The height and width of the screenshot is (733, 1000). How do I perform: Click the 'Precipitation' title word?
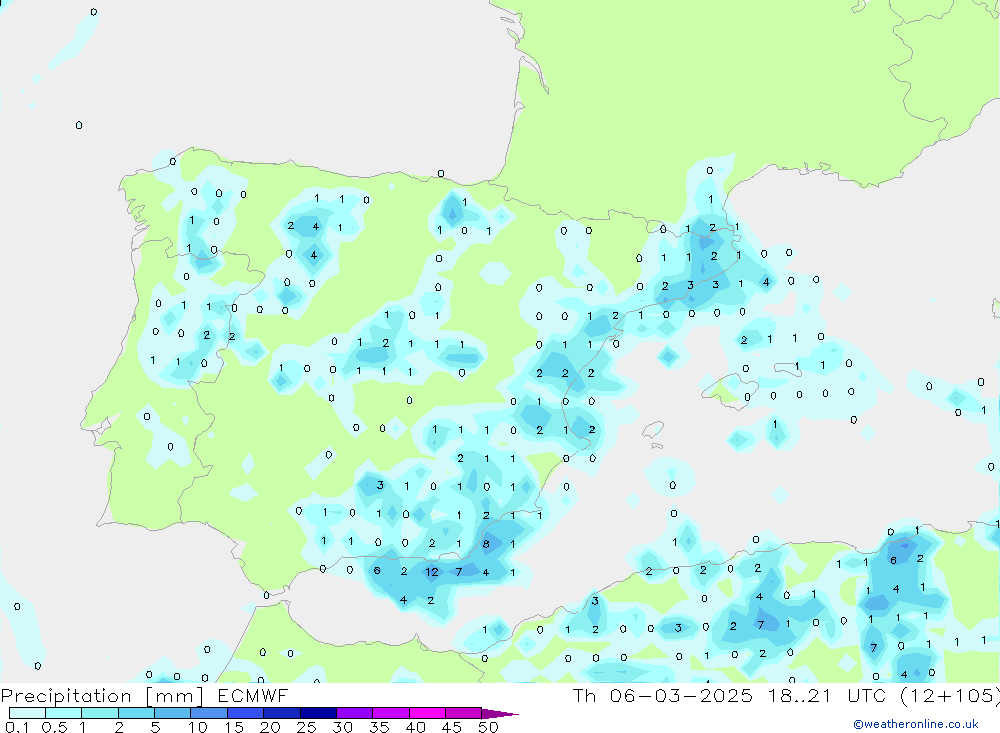[66, 696]
